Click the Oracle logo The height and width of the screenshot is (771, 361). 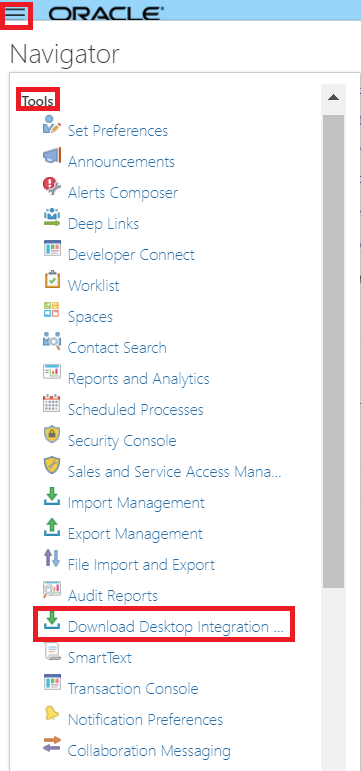[105, 13]
